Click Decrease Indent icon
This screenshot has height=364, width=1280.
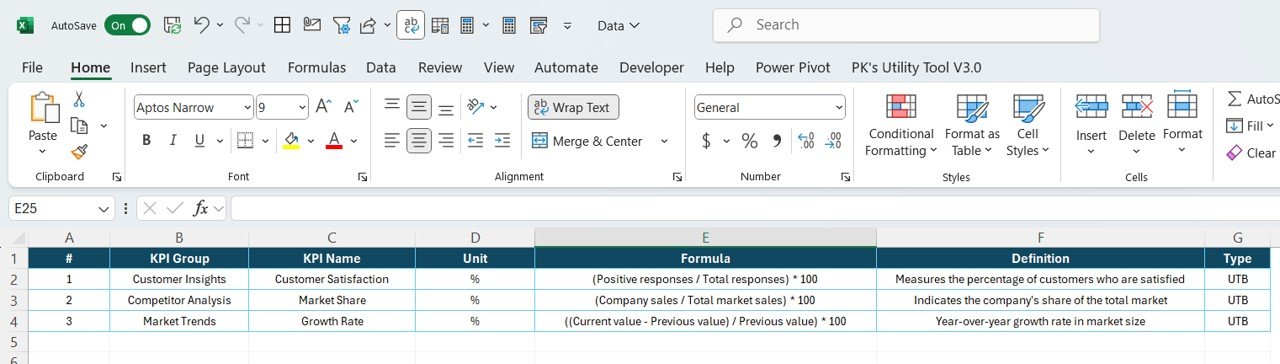point(475,140)
